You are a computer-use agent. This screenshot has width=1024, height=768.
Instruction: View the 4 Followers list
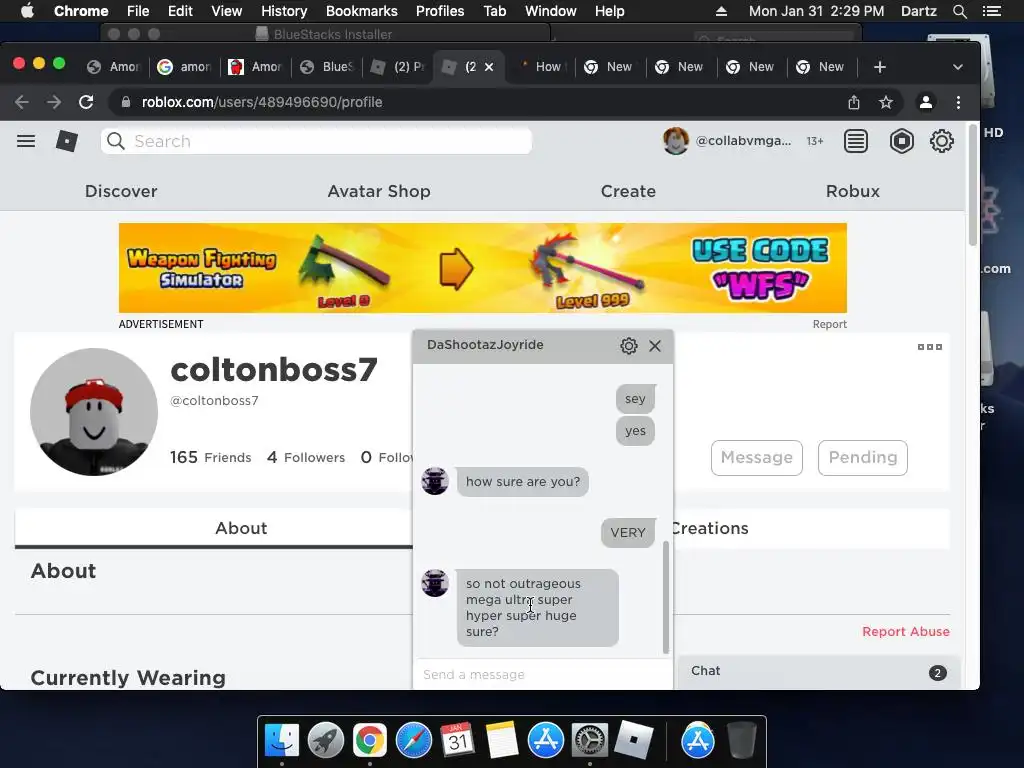point(306,457)
